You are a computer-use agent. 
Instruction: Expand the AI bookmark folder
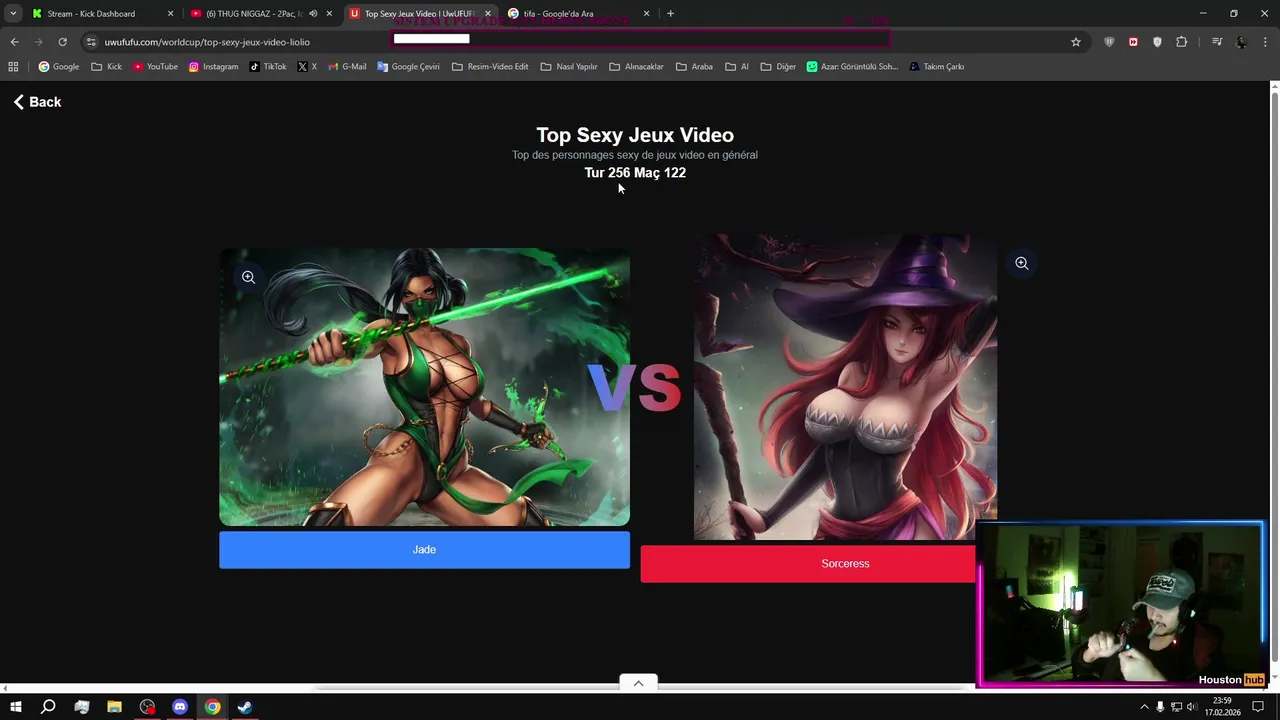click(x=737, y=67)
